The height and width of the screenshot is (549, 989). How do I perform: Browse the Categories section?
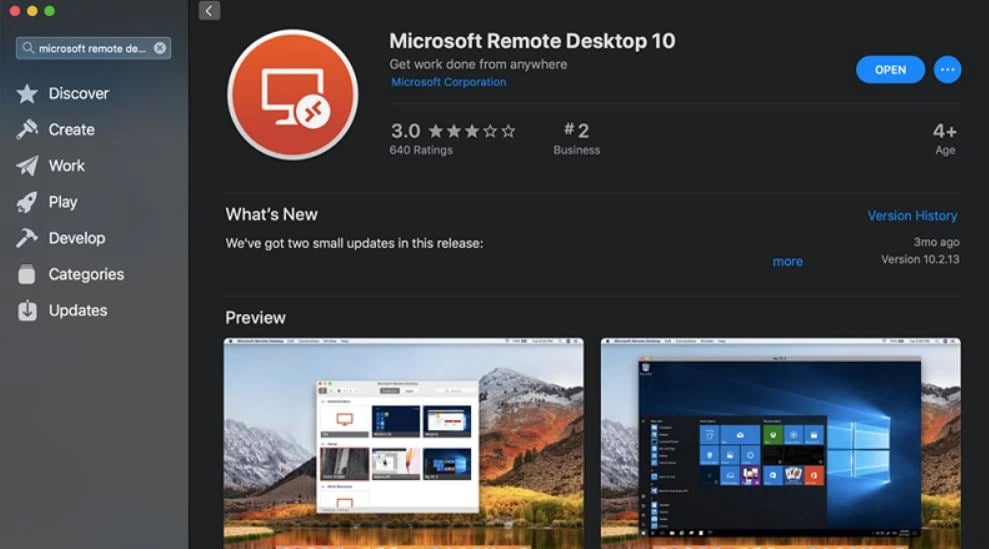click(86, 274)
